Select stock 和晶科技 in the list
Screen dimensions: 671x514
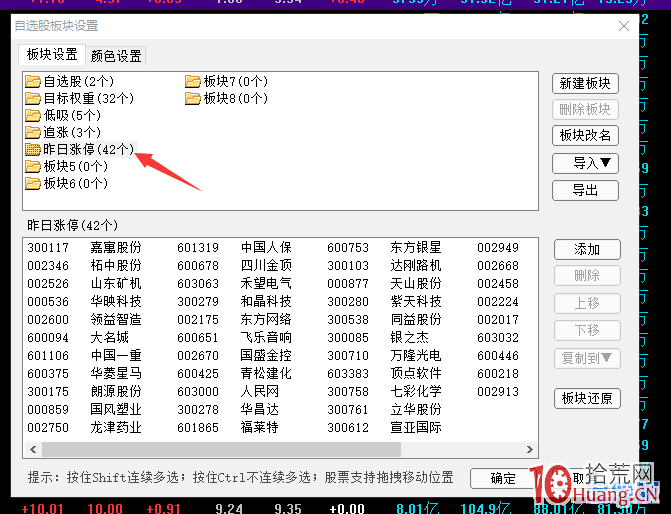point(266,301)
